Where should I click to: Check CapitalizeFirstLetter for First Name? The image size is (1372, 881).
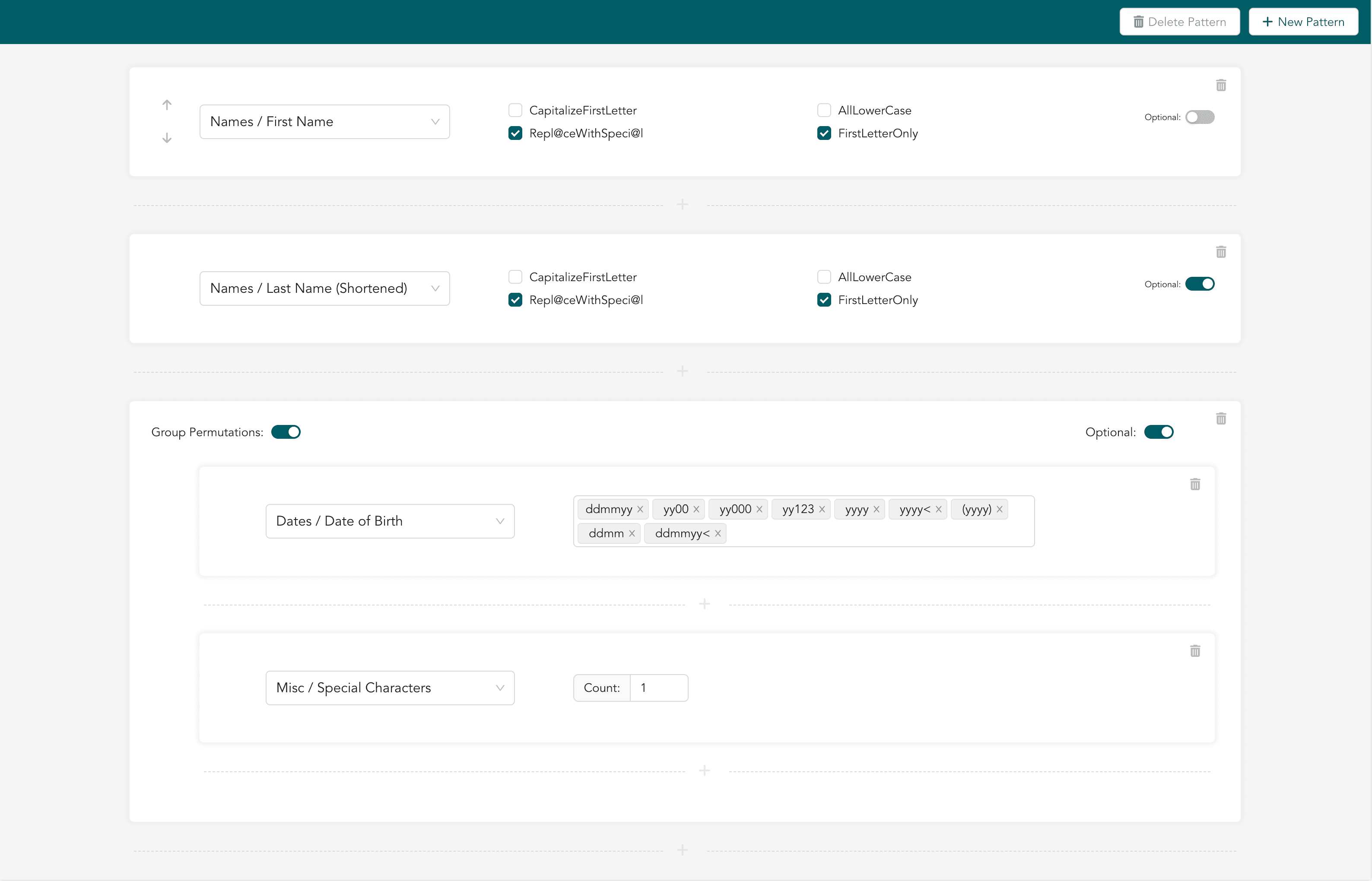pos(515,110)
